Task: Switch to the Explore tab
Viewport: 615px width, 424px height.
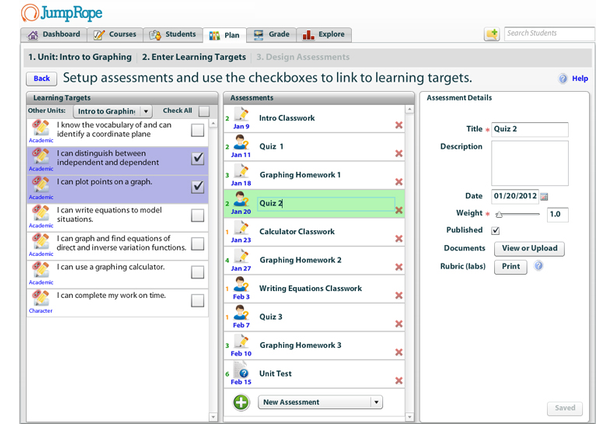Action: coord(324,35)
